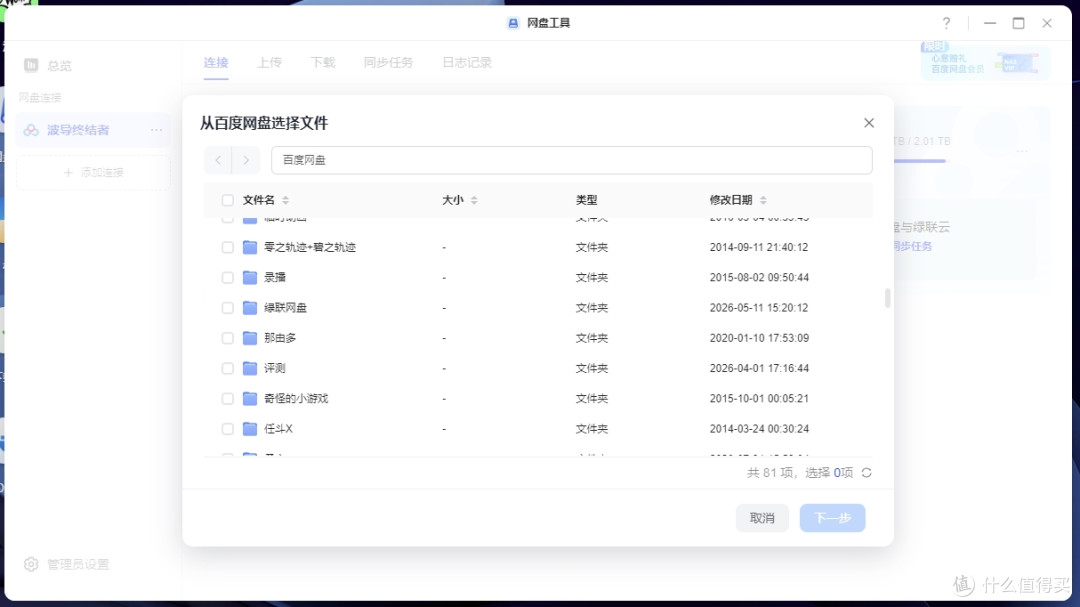Go forward using the right arrow
The width and height of the screenshot is (1080, 607).
pyautogui.click(x=246, y=160)
